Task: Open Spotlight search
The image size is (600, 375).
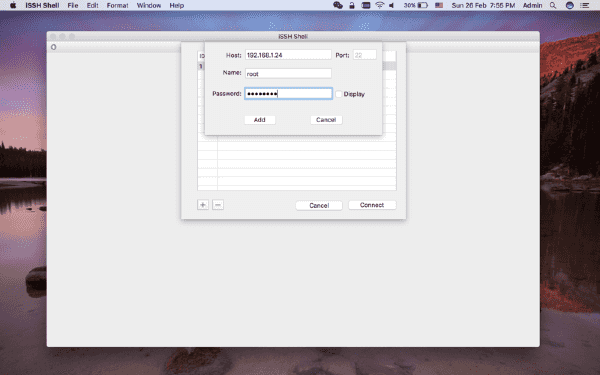Action: (x=553, y=5)
